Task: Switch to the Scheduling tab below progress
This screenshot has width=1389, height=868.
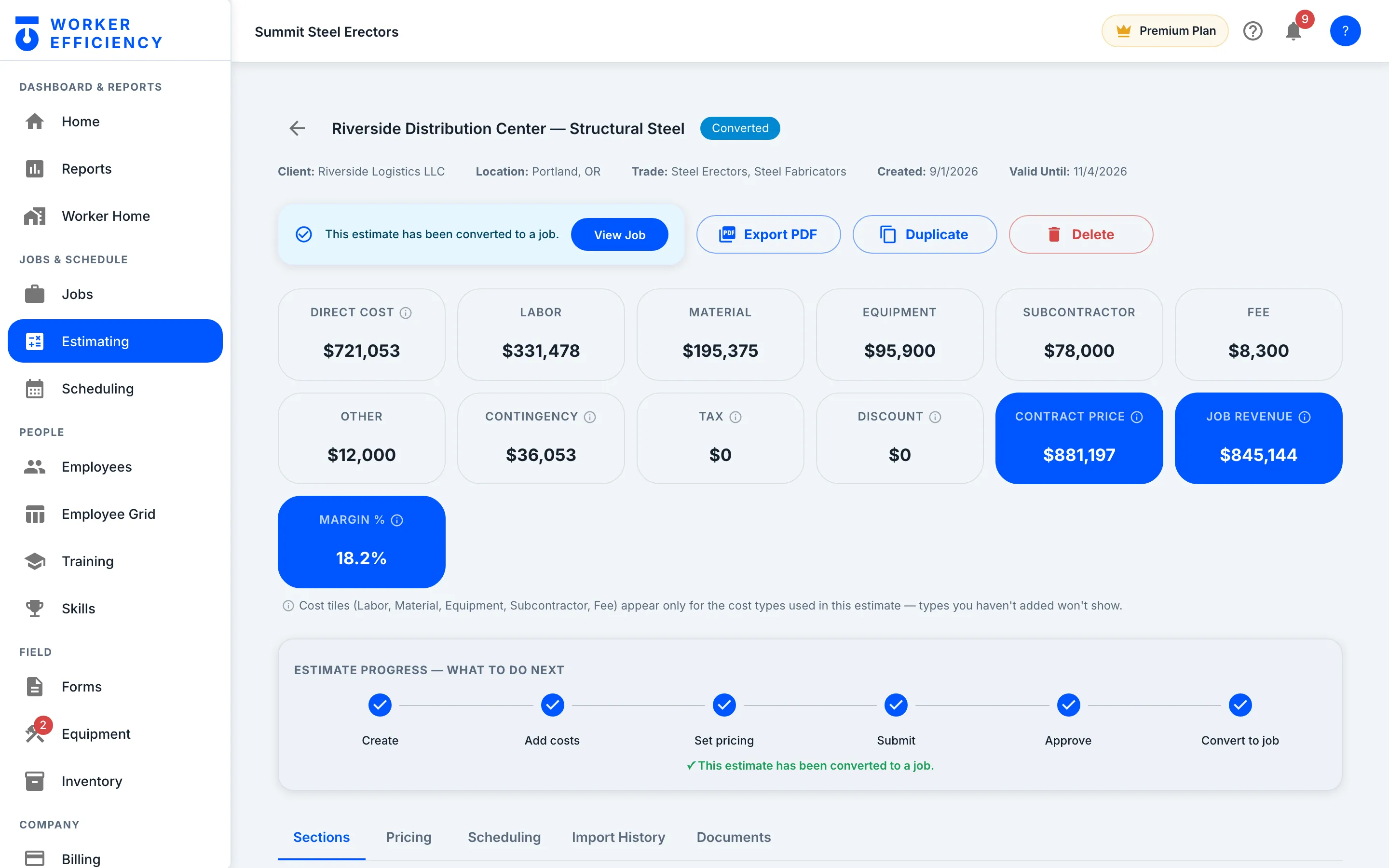Action: click(504, 837)
